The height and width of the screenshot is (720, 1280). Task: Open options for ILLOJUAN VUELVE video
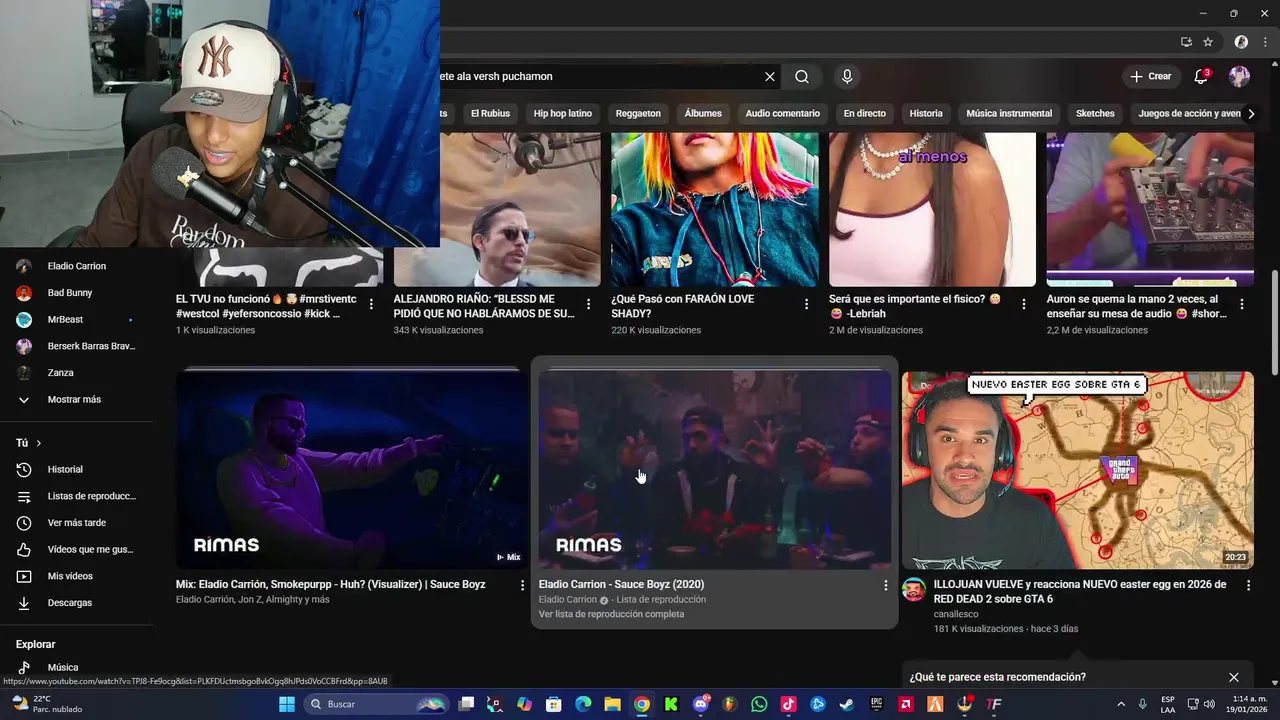(x=1248, y=585)
